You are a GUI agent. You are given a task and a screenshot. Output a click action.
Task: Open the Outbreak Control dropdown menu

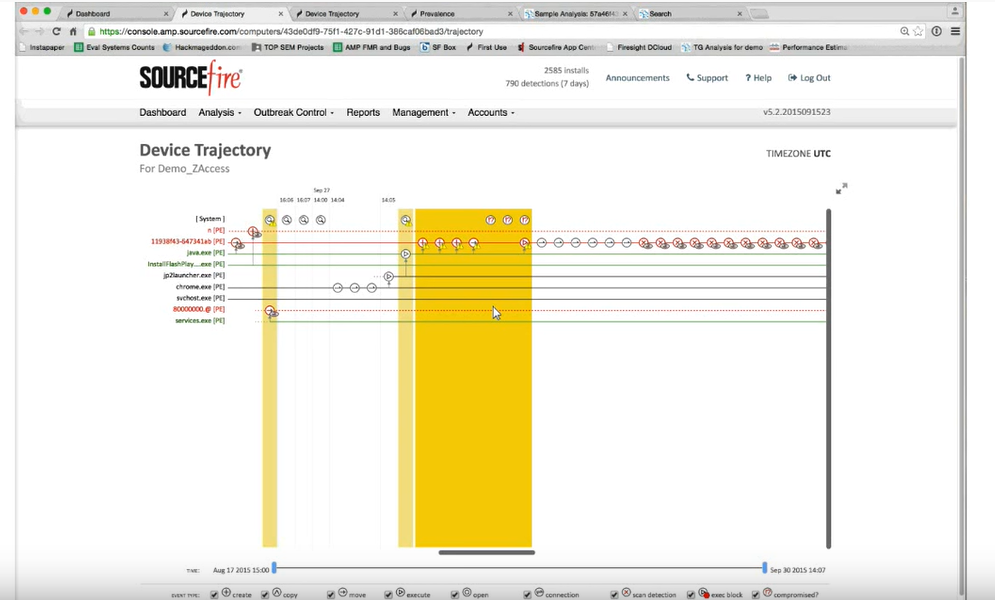[x=293, y=112]
